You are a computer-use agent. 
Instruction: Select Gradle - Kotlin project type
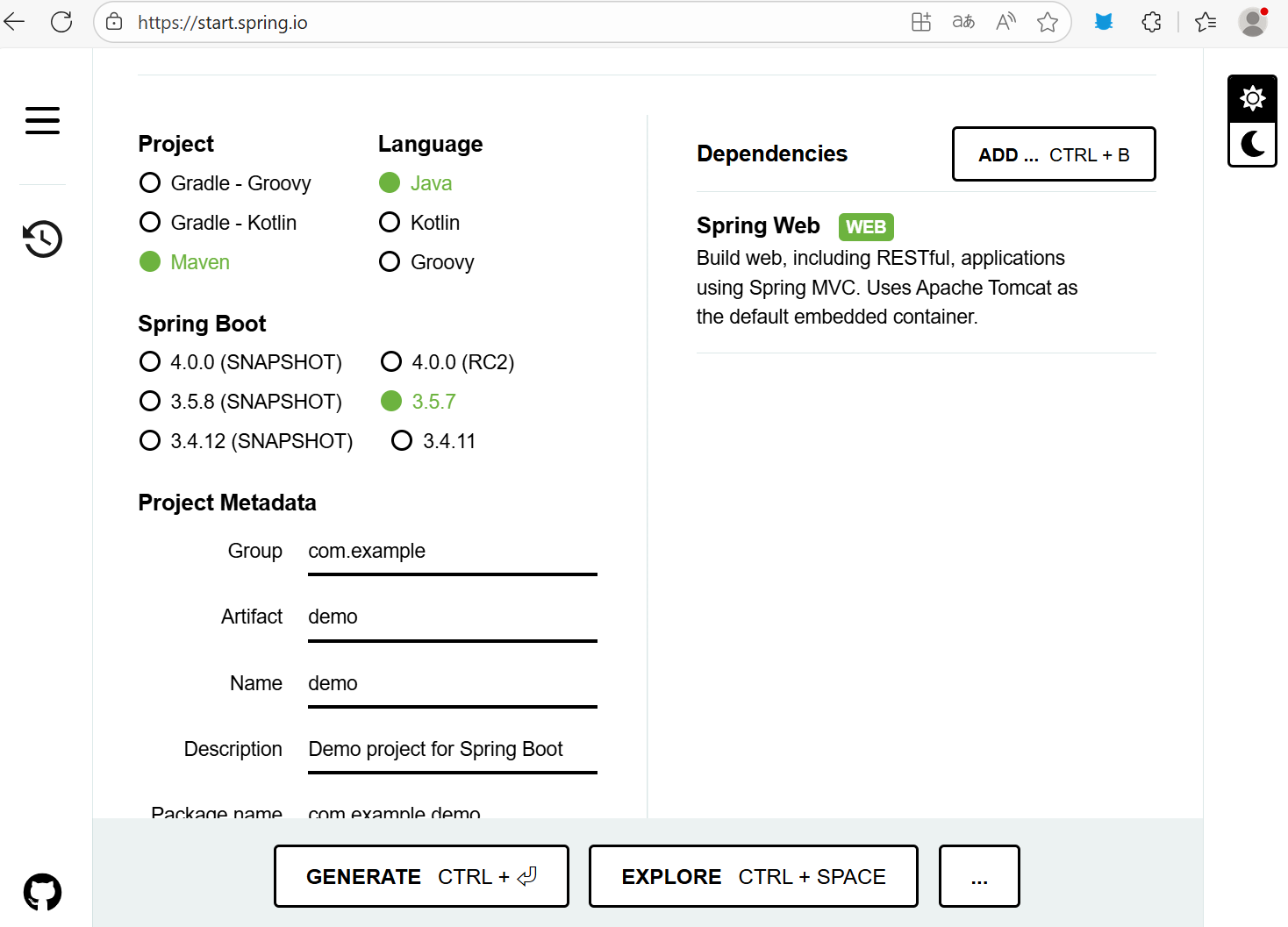(x=218, y=222)
